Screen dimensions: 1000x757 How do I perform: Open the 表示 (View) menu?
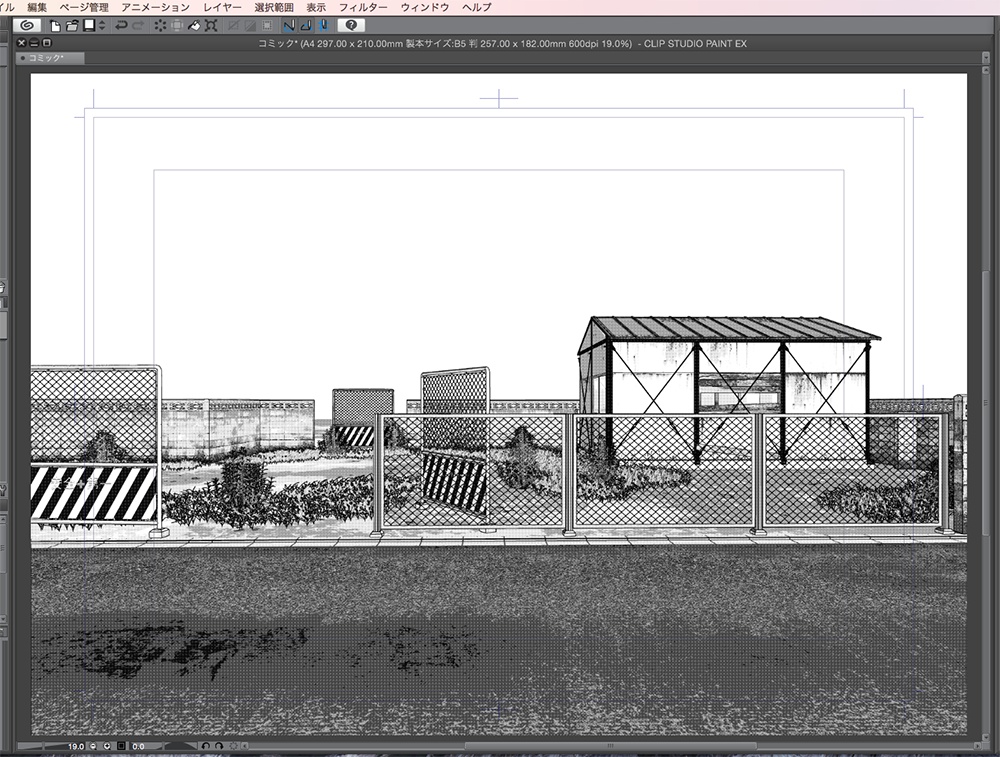pyautogui.click(x=316, y=7)
